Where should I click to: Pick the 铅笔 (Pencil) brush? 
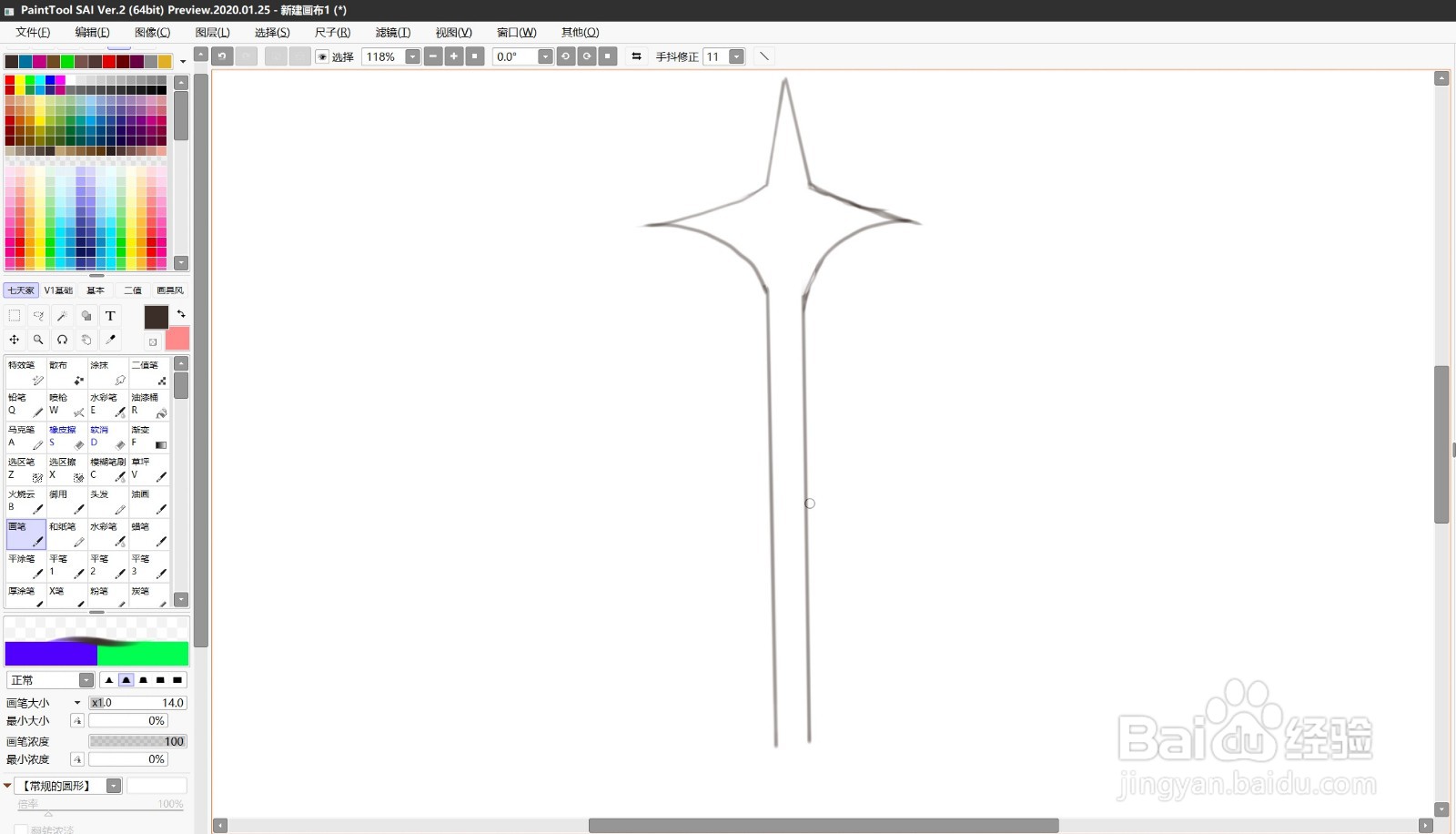(25, 404)
